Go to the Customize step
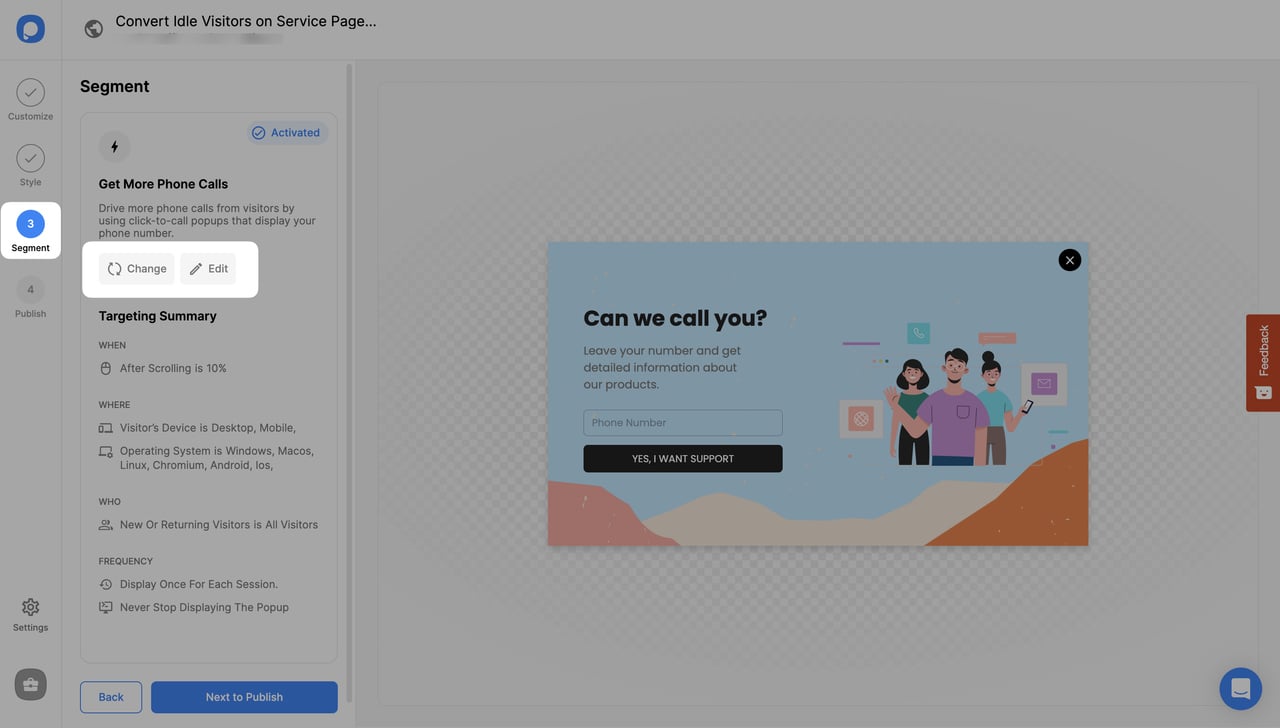Viewport: 1280px width, 728px height. pos(30,101)
